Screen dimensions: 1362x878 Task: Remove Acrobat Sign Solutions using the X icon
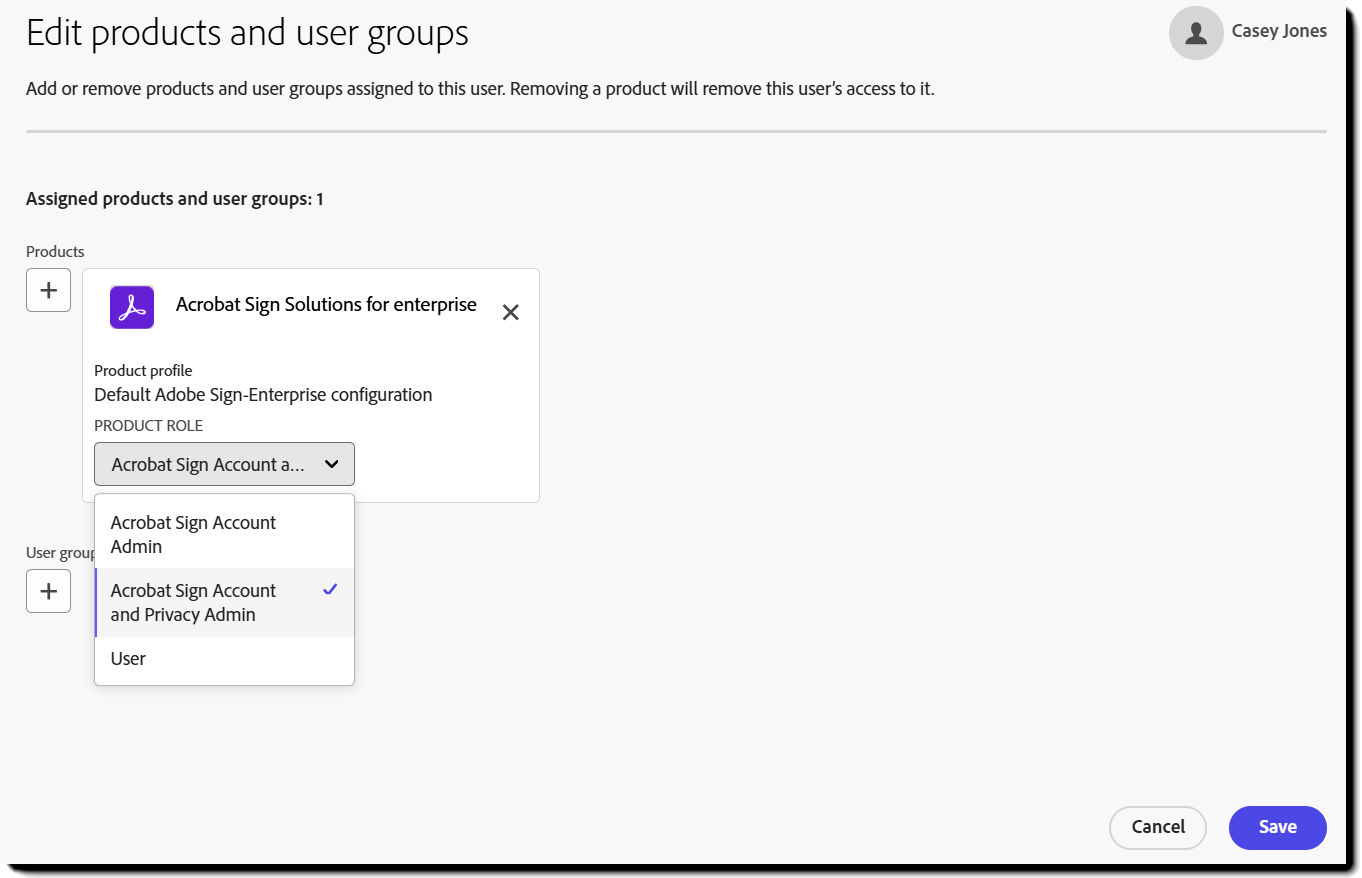tap(511, 312)
